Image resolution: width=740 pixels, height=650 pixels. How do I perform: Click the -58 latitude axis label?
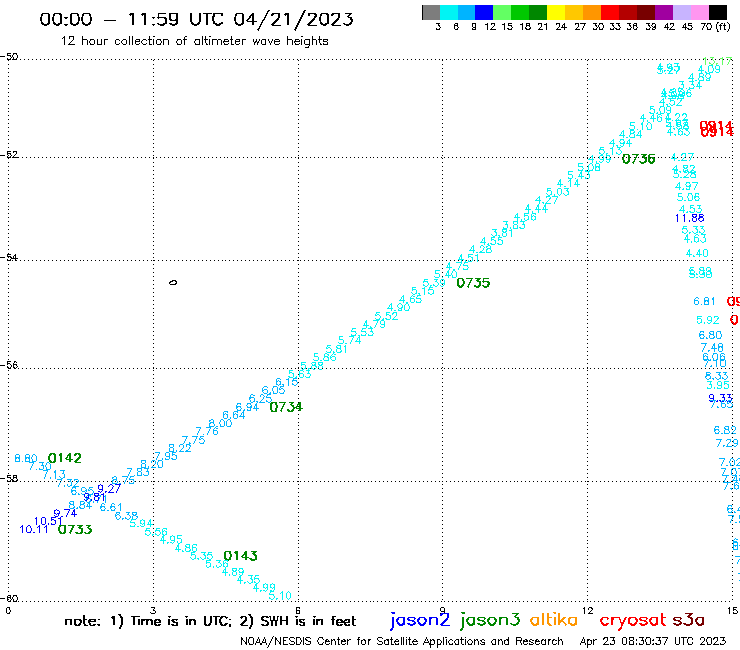(x=9, y=479)
